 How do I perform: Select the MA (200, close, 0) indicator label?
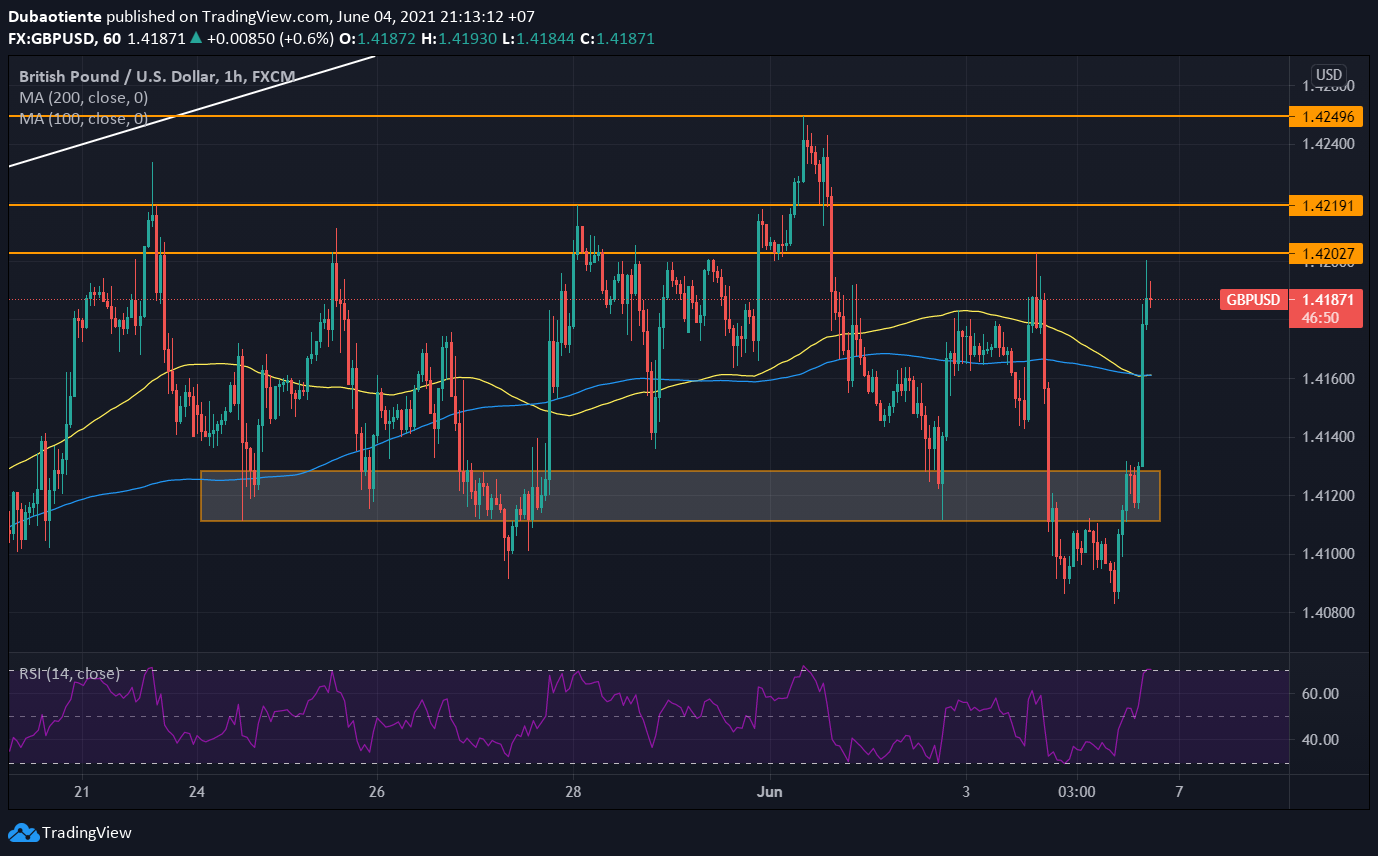tap(83, 97)
